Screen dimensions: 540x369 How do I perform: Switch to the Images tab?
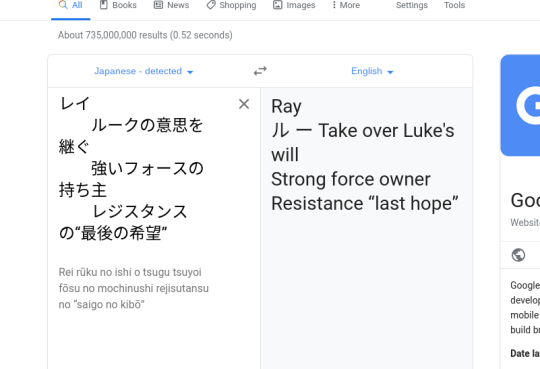tap(294, 5)
